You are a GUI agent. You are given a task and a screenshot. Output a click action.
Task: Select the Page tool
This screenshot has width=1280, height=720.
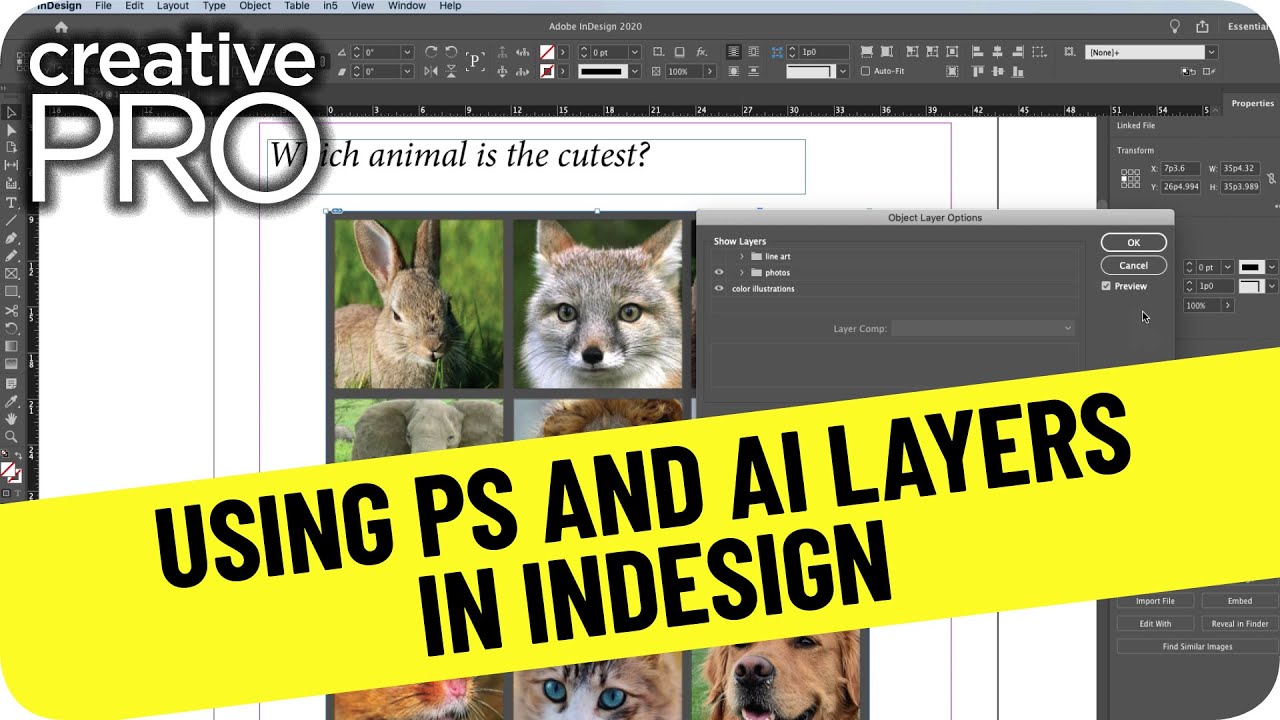pyautogui.click(x=11, y=148)
